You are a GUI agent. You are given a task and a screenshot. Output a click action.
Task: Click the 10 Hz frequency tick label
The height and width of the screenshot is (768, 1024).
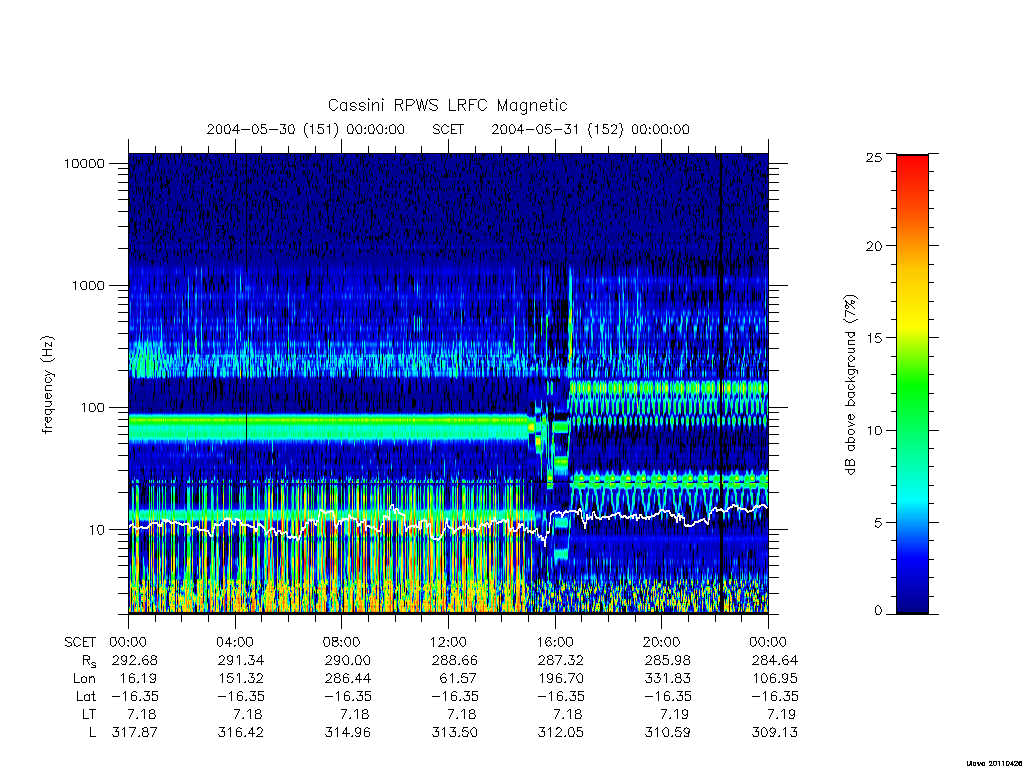coord(96,530)
